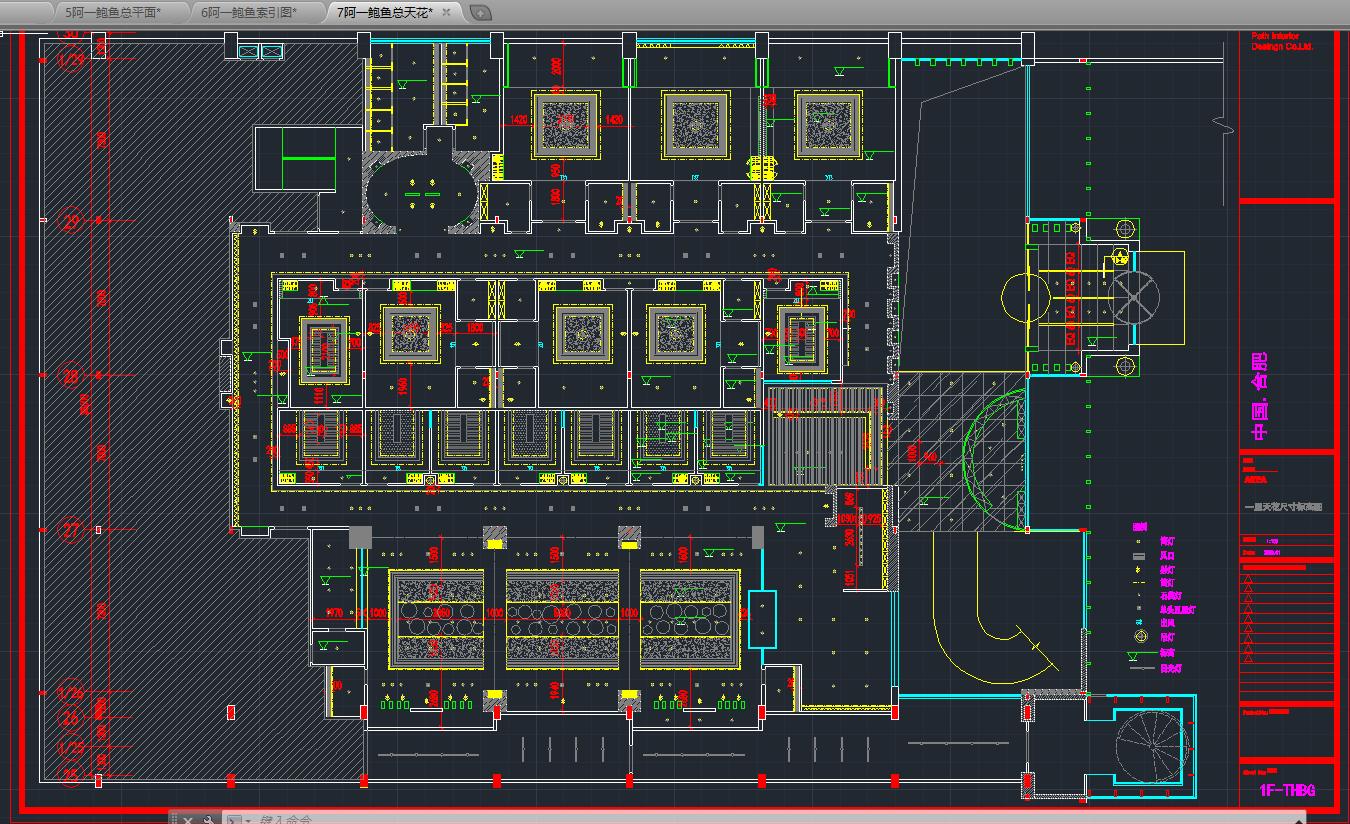Click the new drawing tab plus button
Screen dimensions: 1350x824
coord(481,13)
